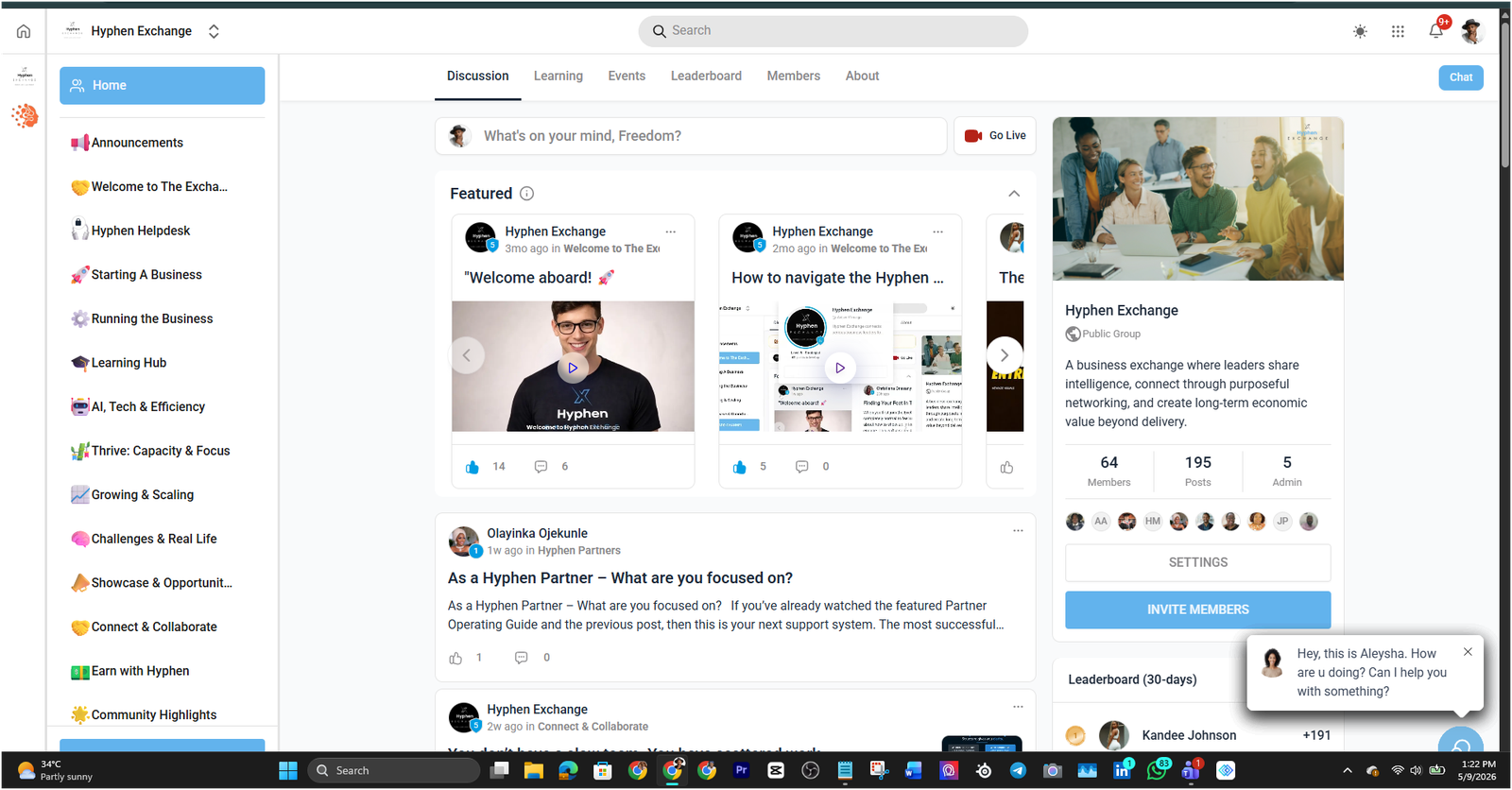
Task: Open the Chat button
Action: point(1461,77)
